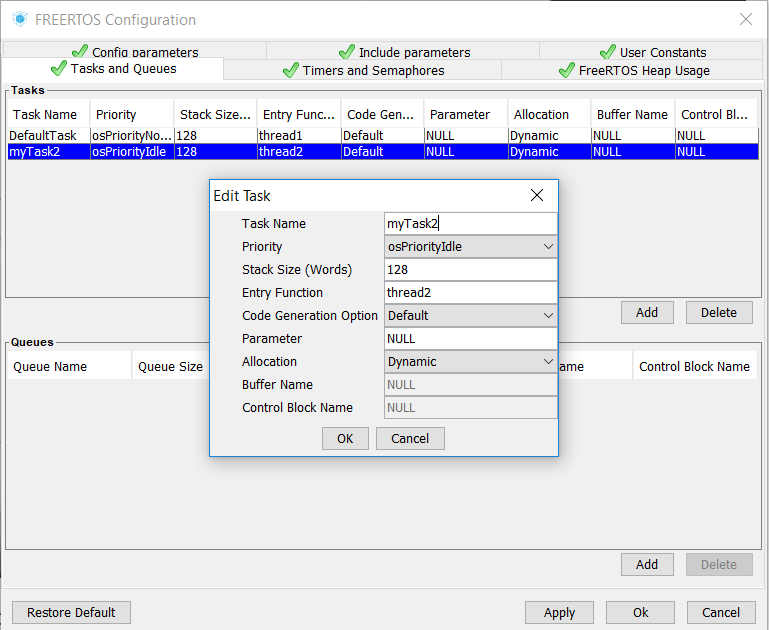
Task: Confirm Edit Task with OK button
Action: click(x=345, y=438)
